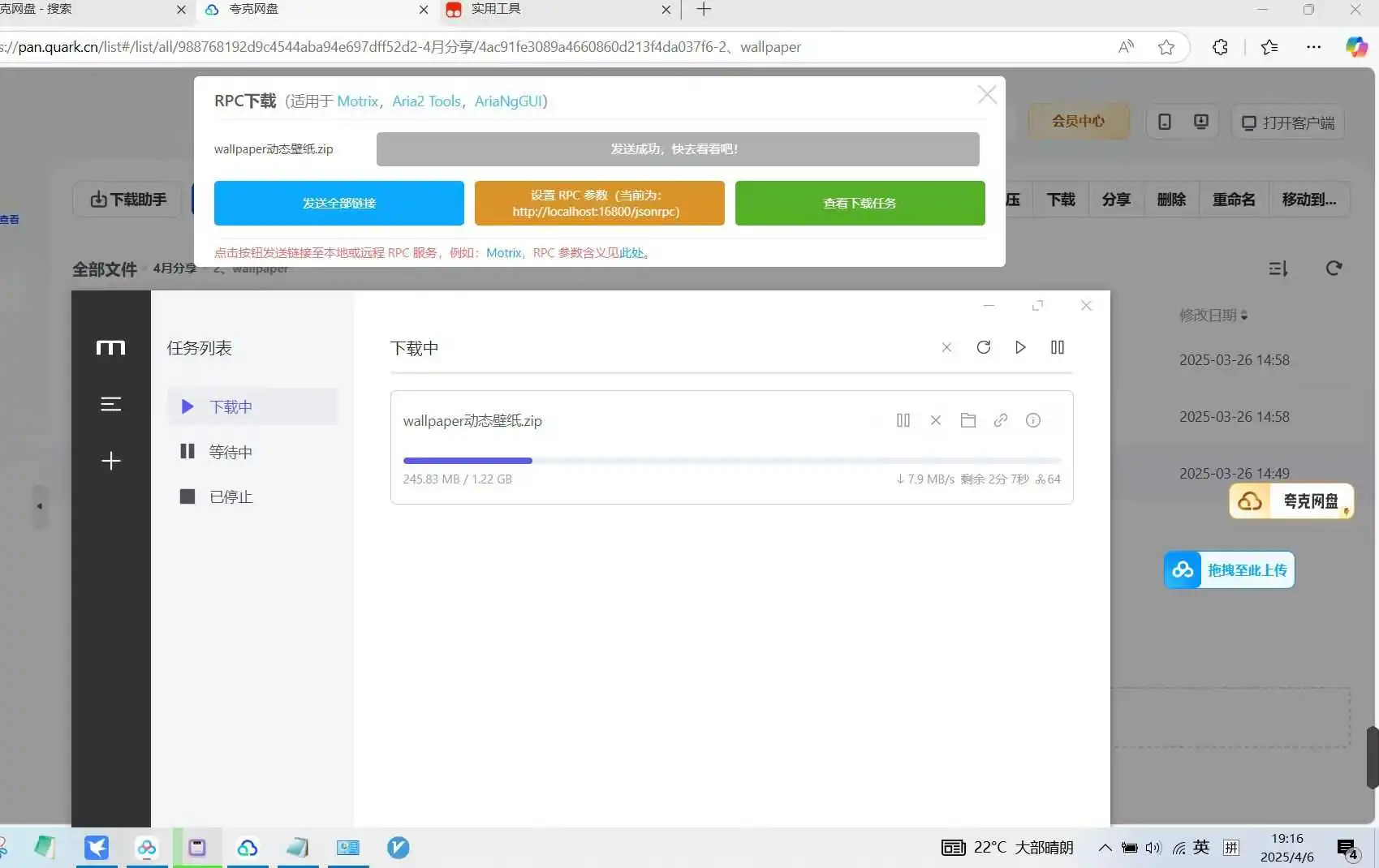The width and height of the screenshot is (1379, 868).
Task: Pause the wallpaper动态壁纸.zip download task
Action: click(903, 420)
